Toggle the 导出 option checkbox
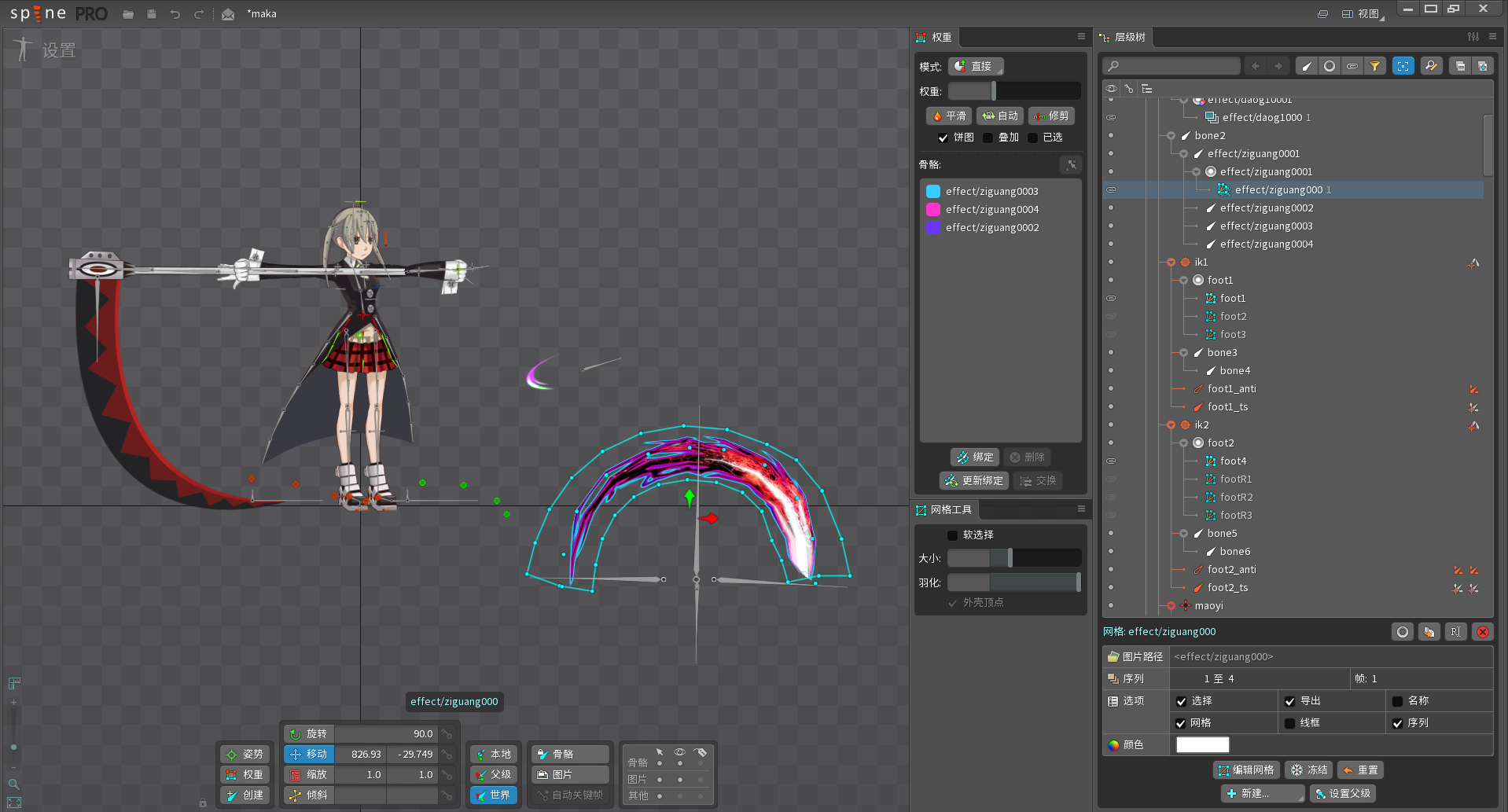Screen dimensions: 1508x812 coord(1289,701)
